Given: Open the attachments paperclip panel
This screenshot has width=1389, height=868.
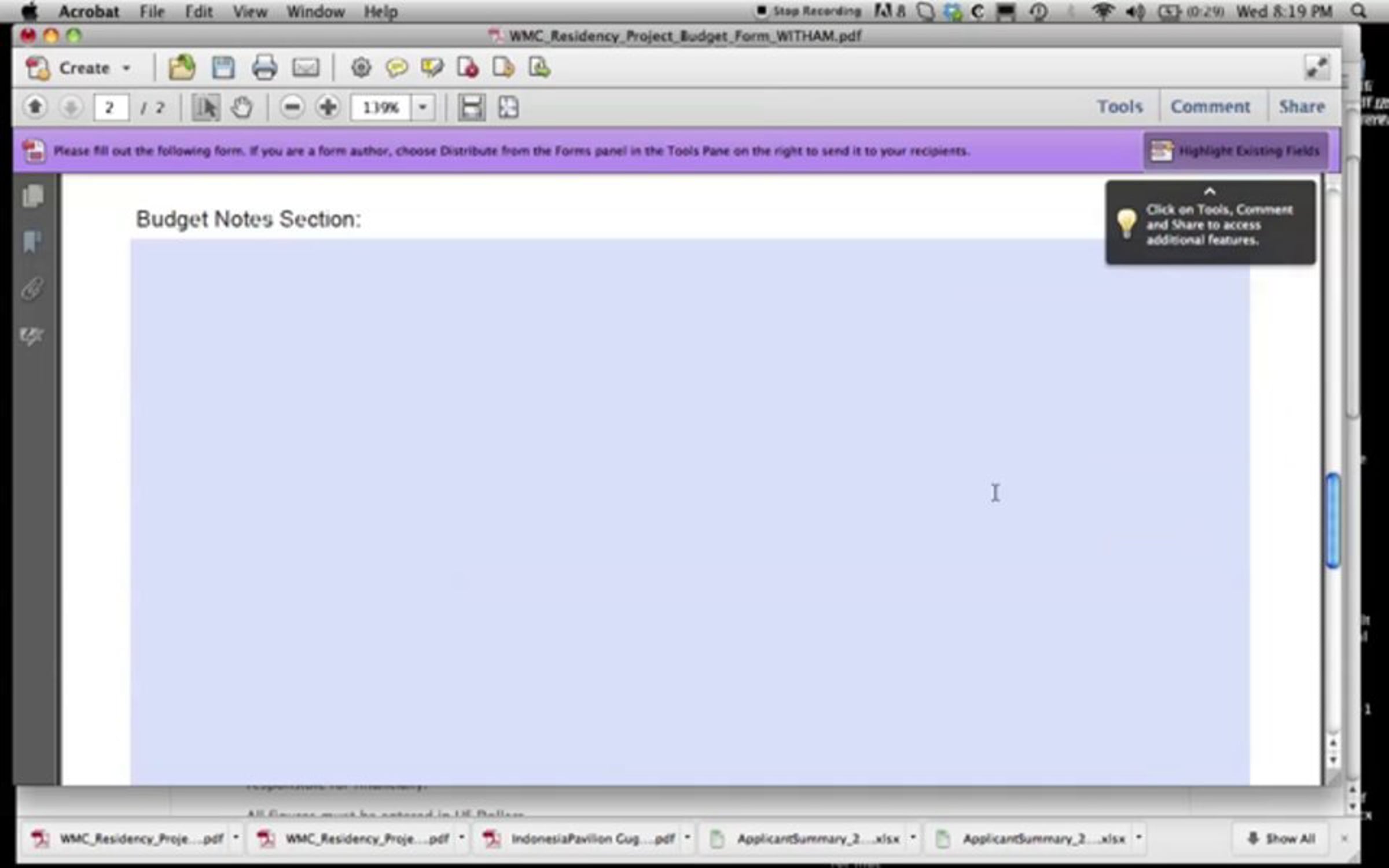Looking at the screenshot, I should (x=33, y=289).
